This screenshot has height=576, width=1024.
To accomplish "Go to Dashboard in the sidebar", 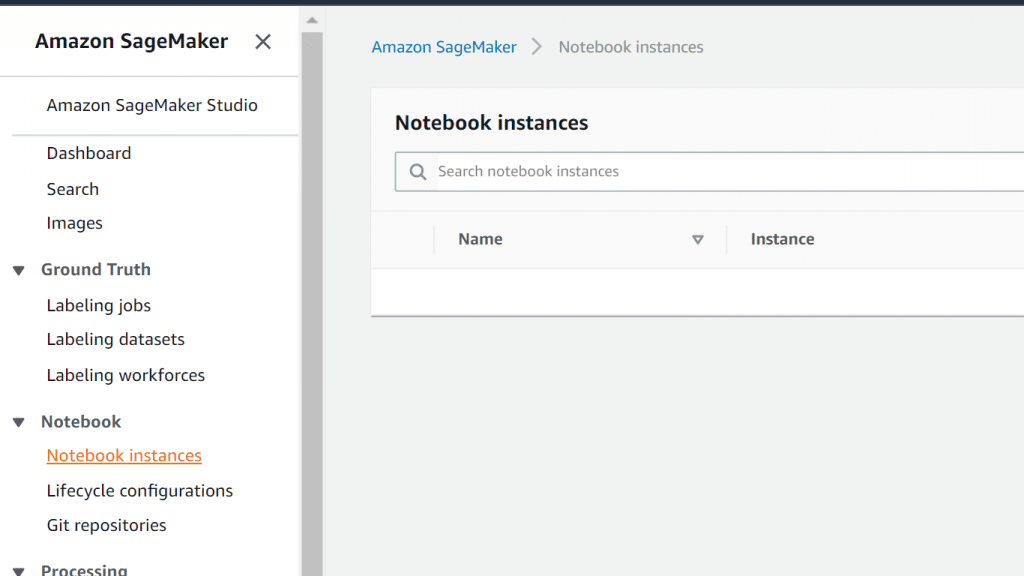I will click(89, 153).
